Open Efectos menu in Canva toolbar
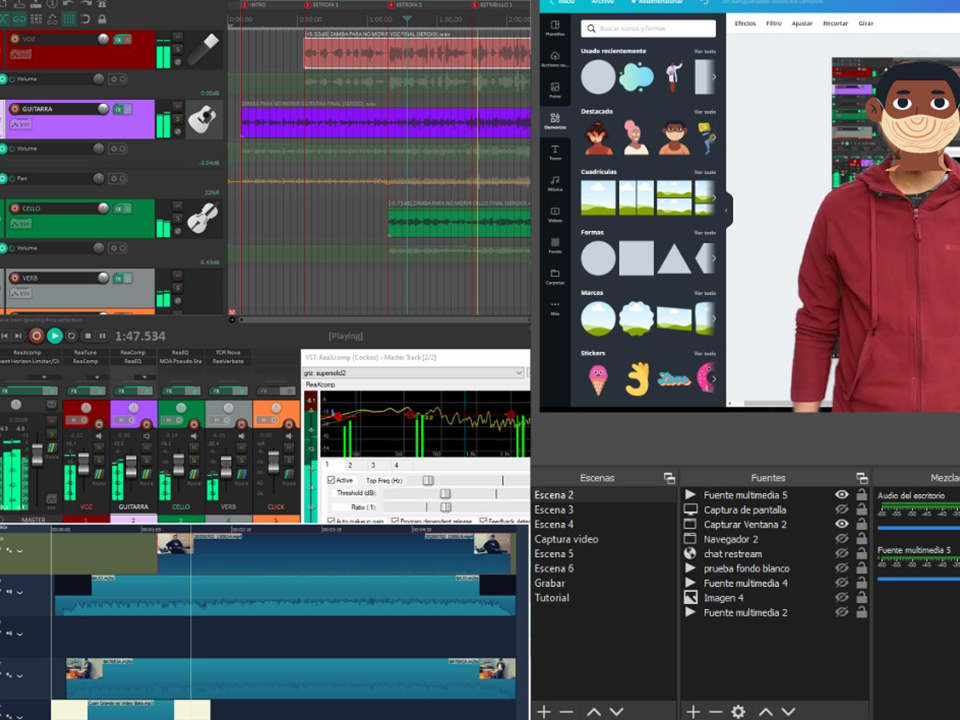 tap(745, 23)
